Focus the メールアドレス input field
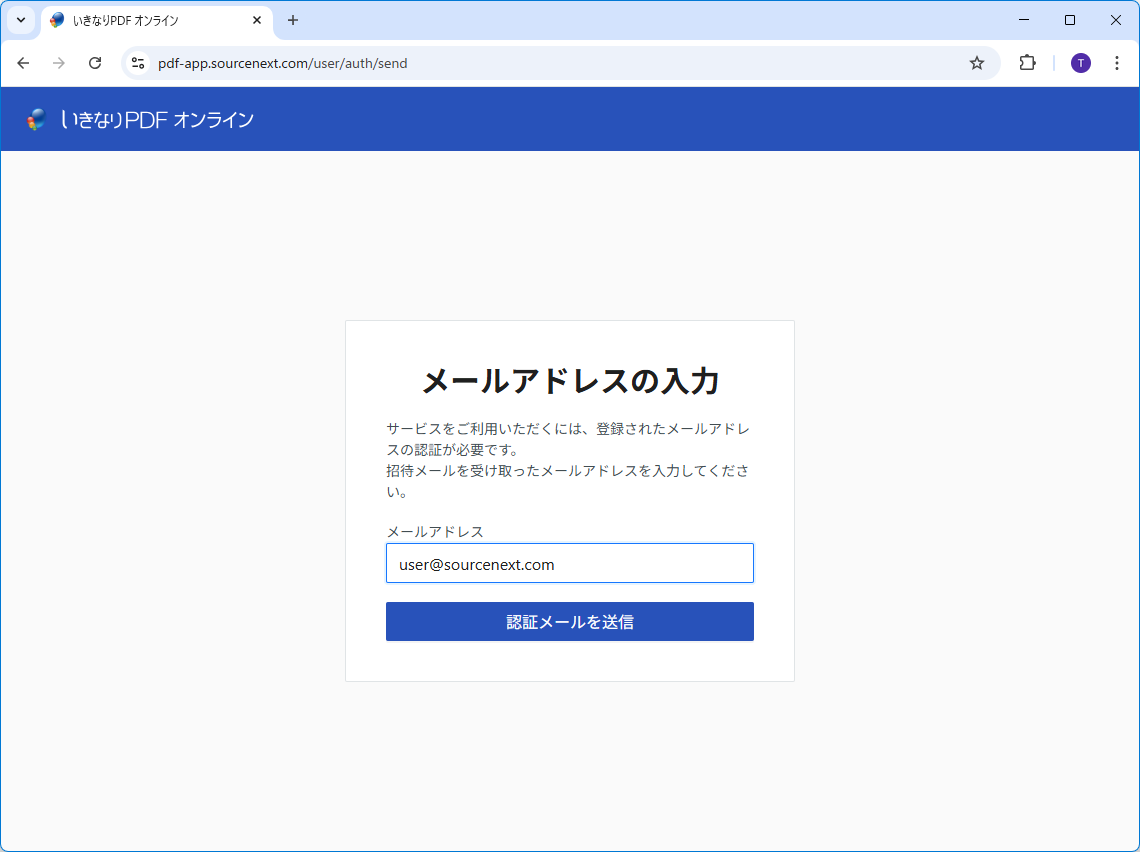This screenshot has height=852, width=1140. tap(569, 564)
